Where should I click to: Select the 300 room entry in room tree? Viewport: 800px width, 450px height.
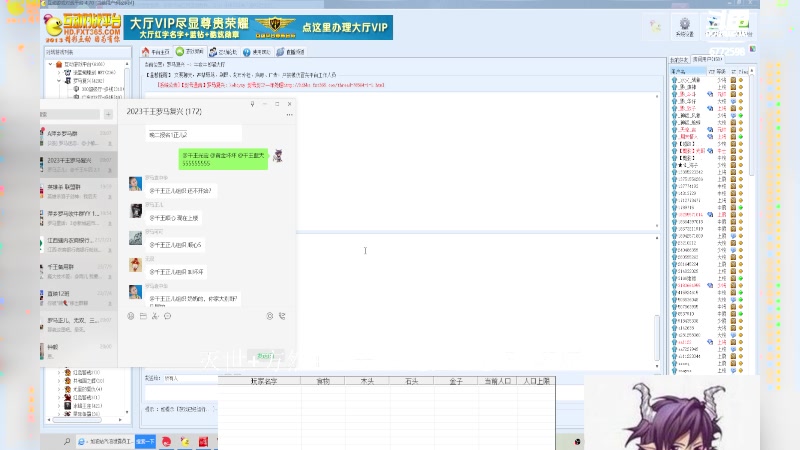pos(98,89)
